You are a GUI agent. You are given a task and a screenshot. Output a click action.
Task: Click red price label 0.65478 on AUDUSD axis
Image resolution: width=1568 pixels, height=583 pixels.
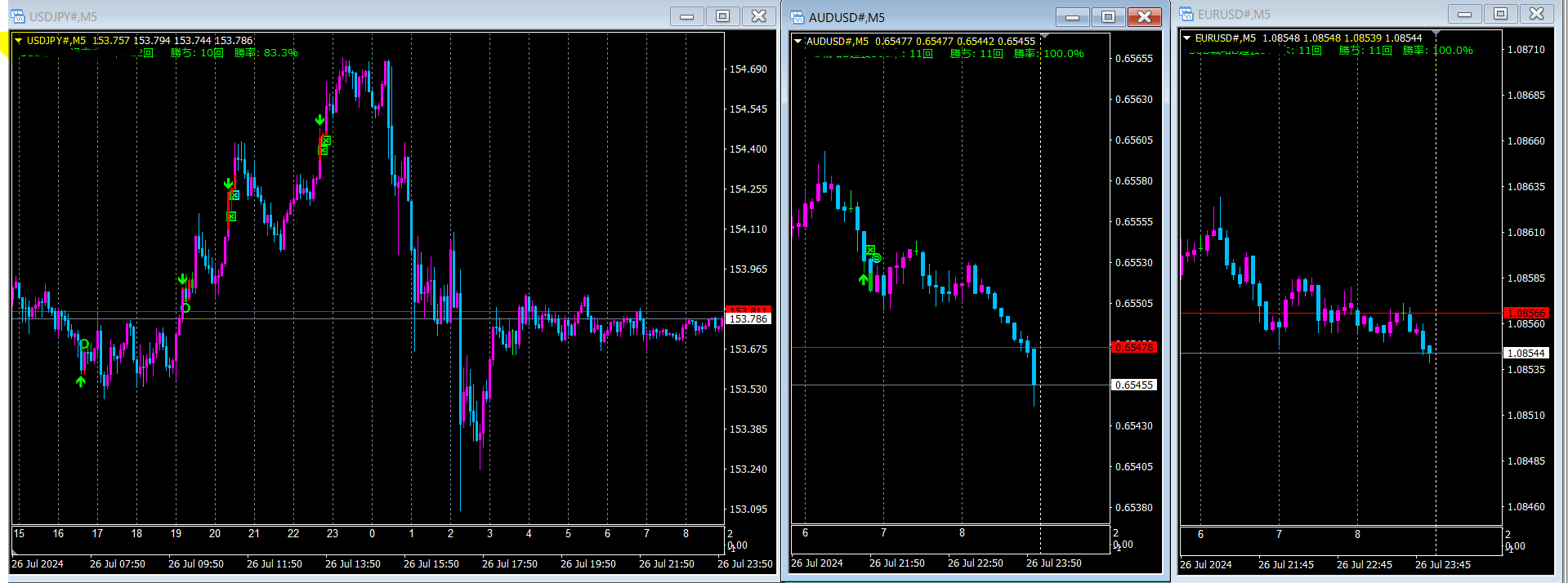pos(1134,347)
